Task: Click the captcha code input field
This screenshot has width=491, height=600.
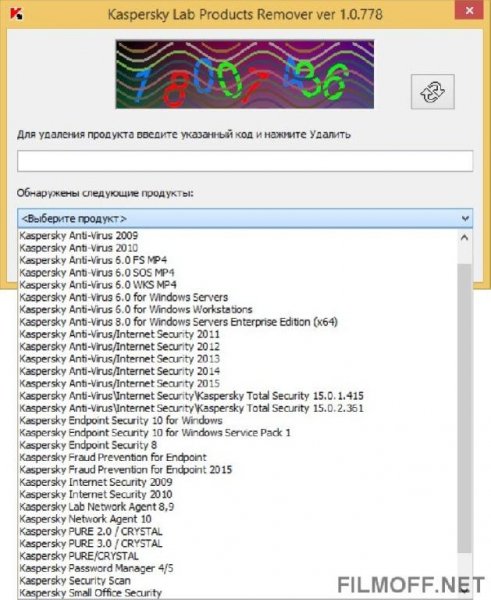Action: click(245, 161)
